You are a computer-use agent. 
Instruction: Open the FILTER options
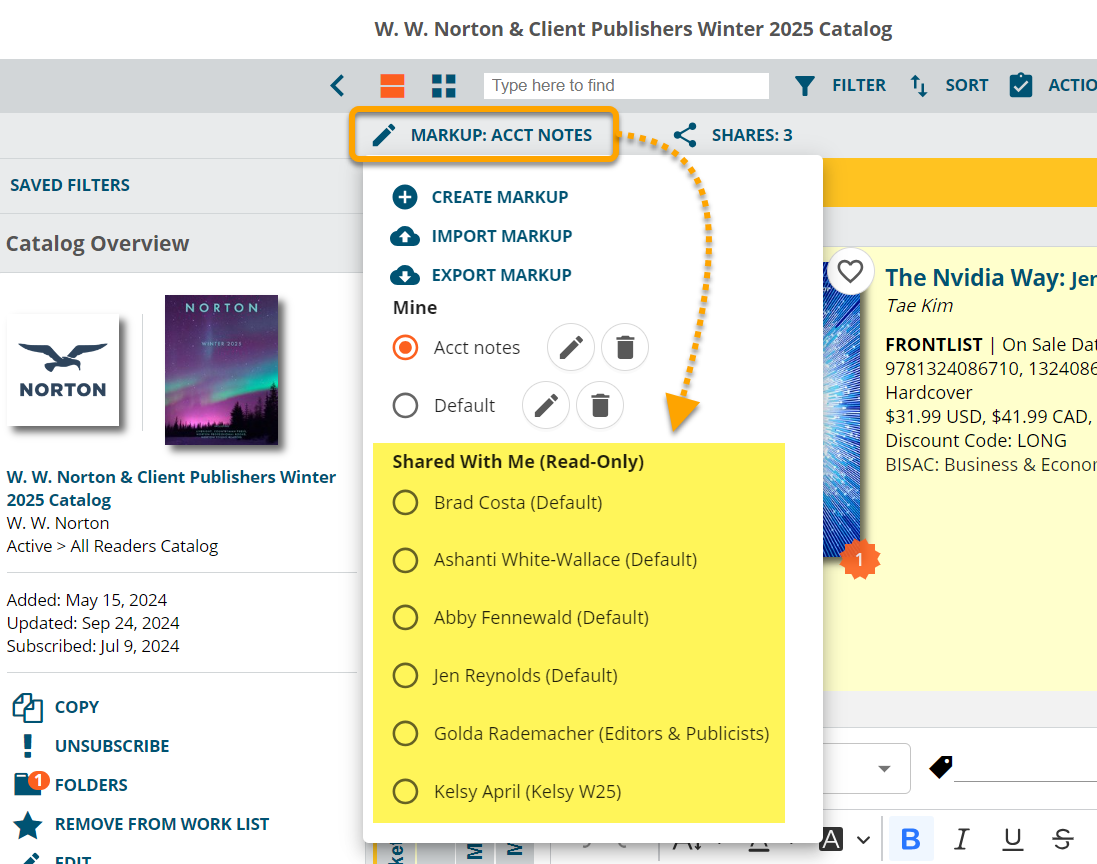point(840,85)
